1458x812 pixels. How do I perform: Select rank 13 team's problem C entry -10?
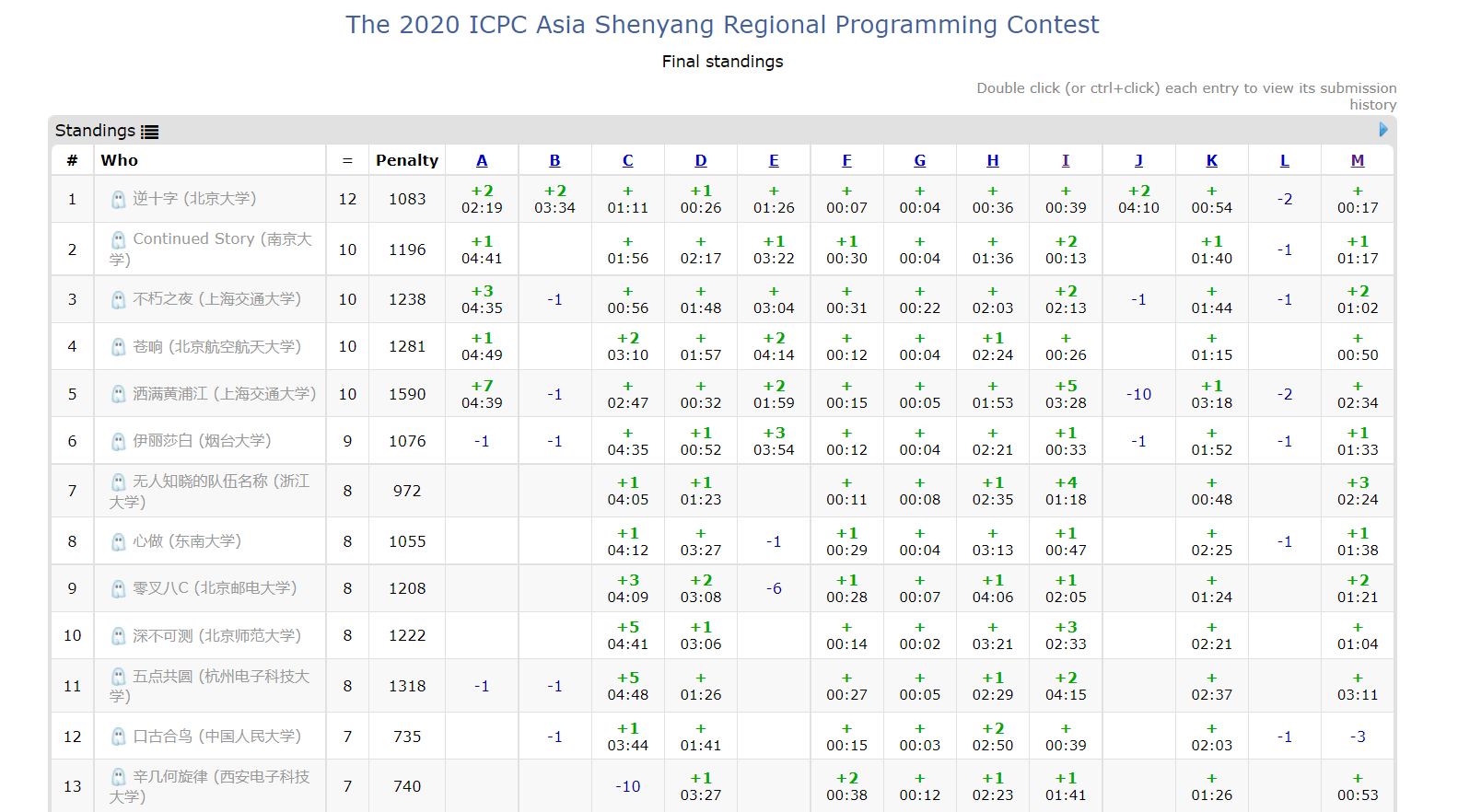pyautogui.click(x=627, y=786)
